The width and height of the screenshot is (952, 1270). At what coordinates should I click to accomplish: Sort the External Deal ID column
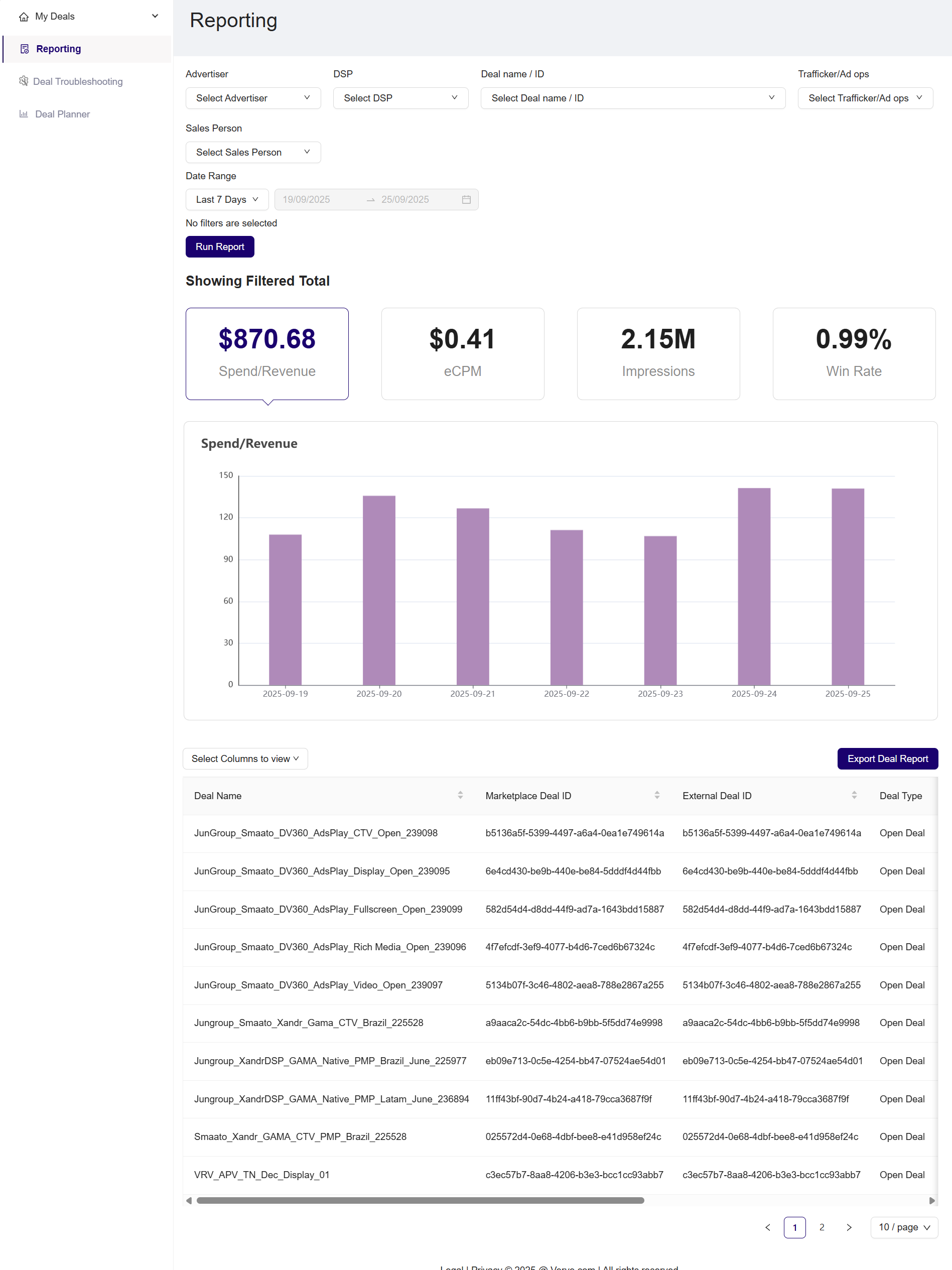(x=854, y=795)
